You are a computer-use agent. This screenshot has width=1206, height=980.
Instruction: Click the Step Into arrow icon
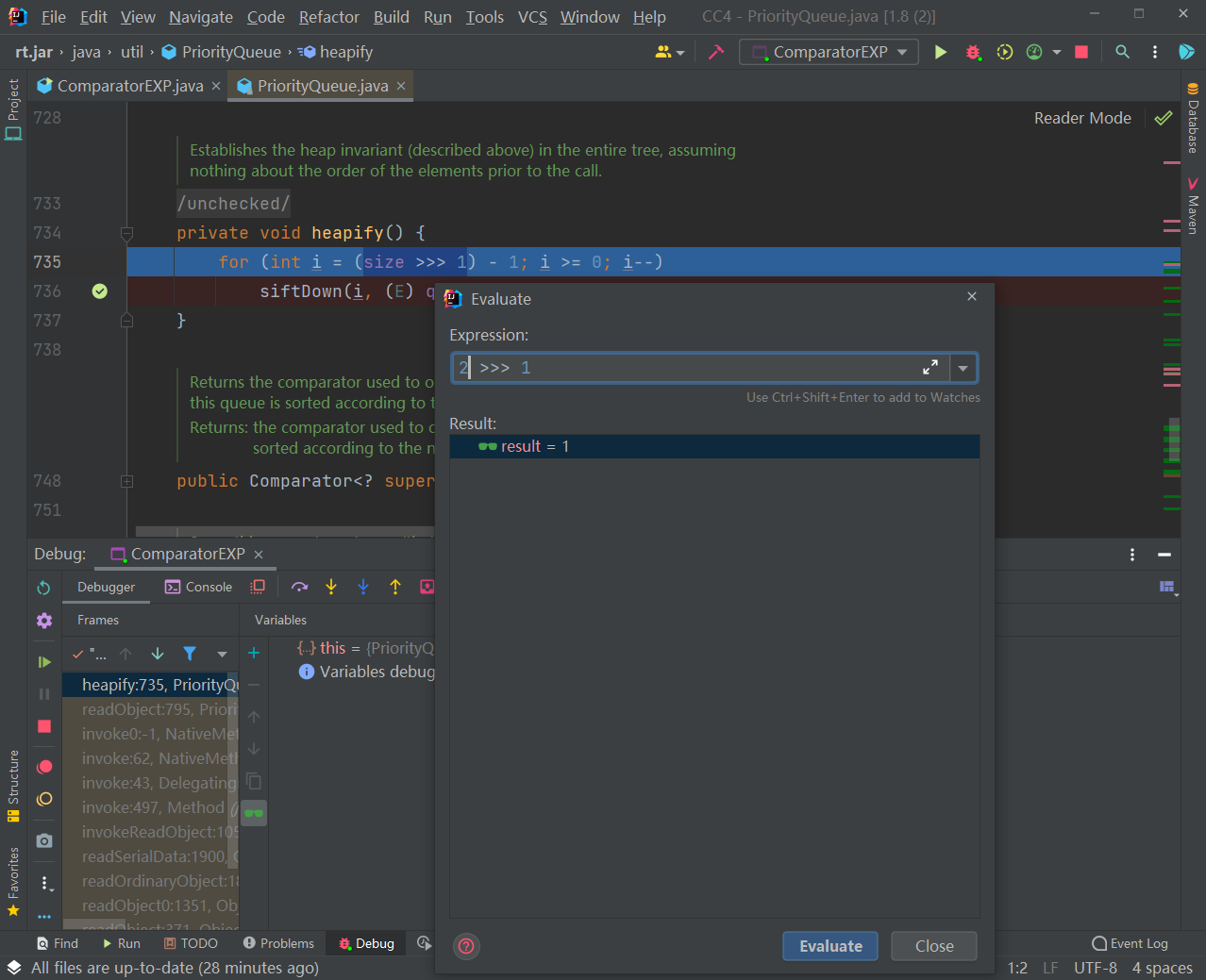[x=331, y=586]
